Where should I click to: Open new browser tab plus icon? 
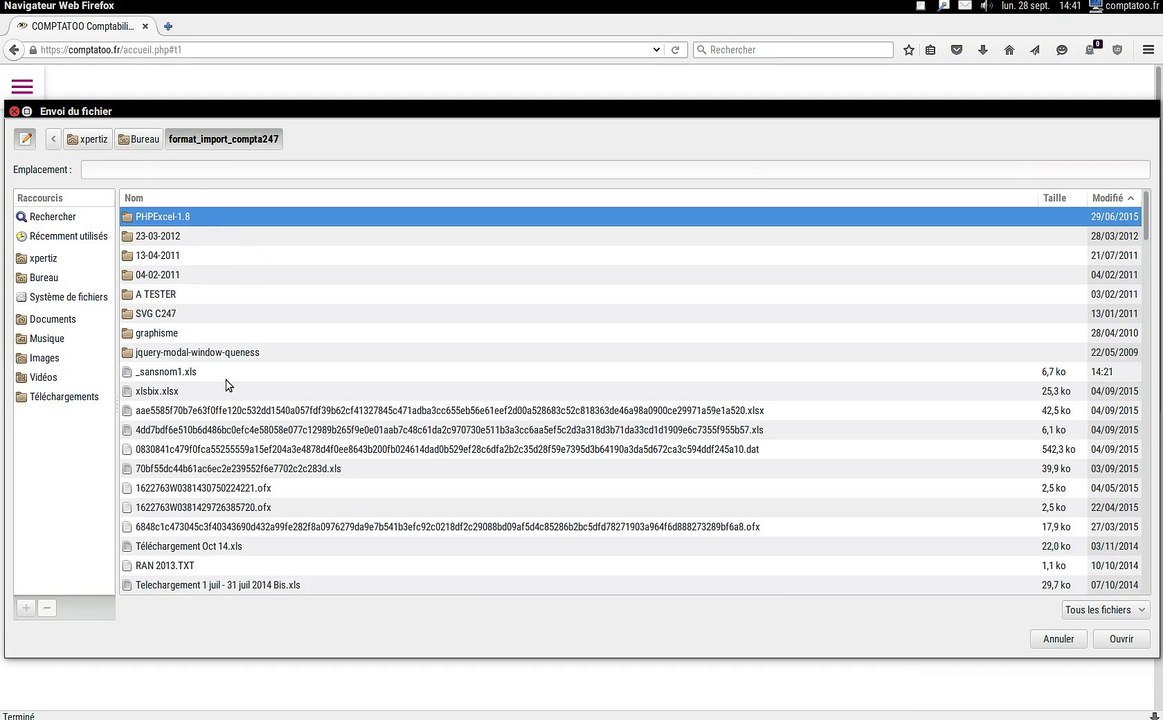[x=168, y=26]
